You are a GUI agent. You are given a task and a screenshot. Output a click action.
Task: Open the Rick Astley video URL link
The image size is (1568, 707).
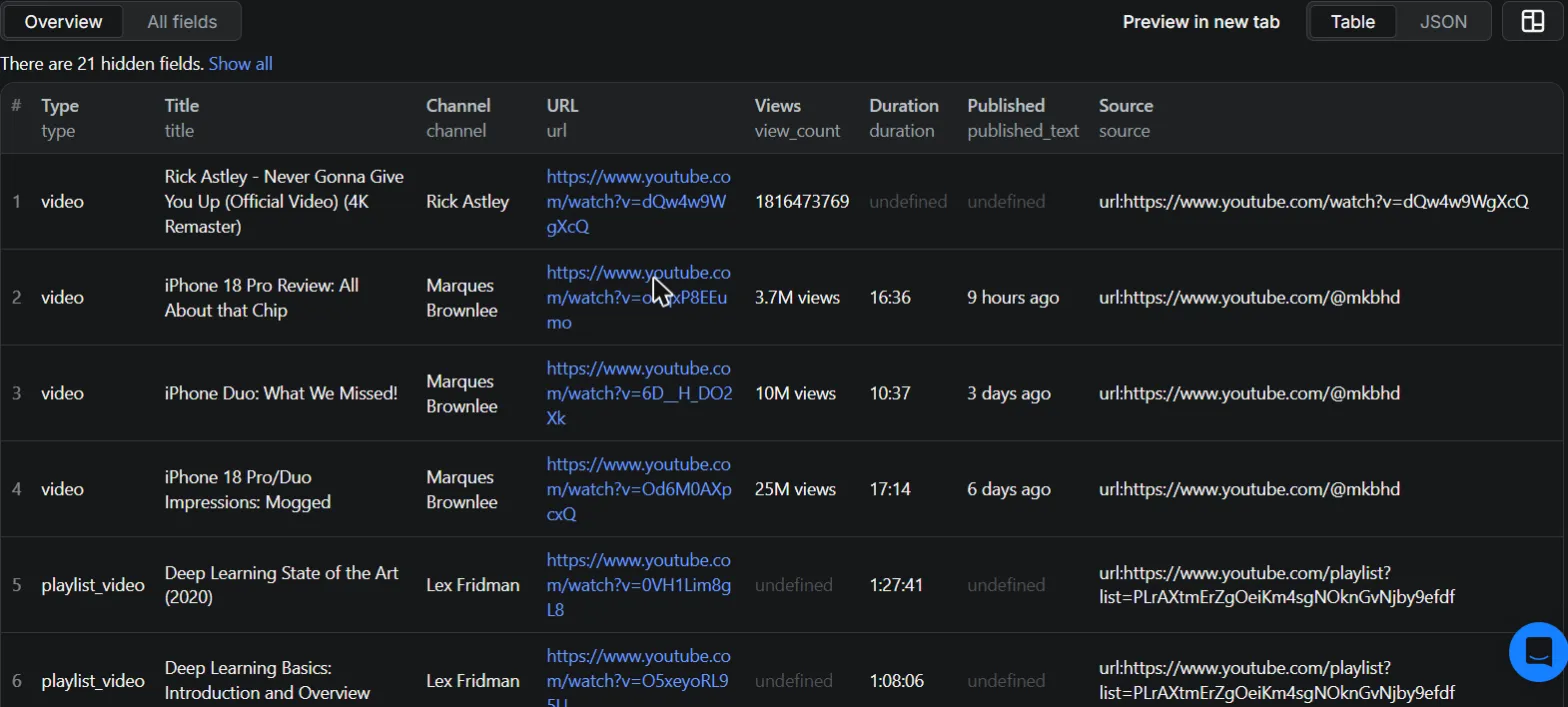coord(638,202)
